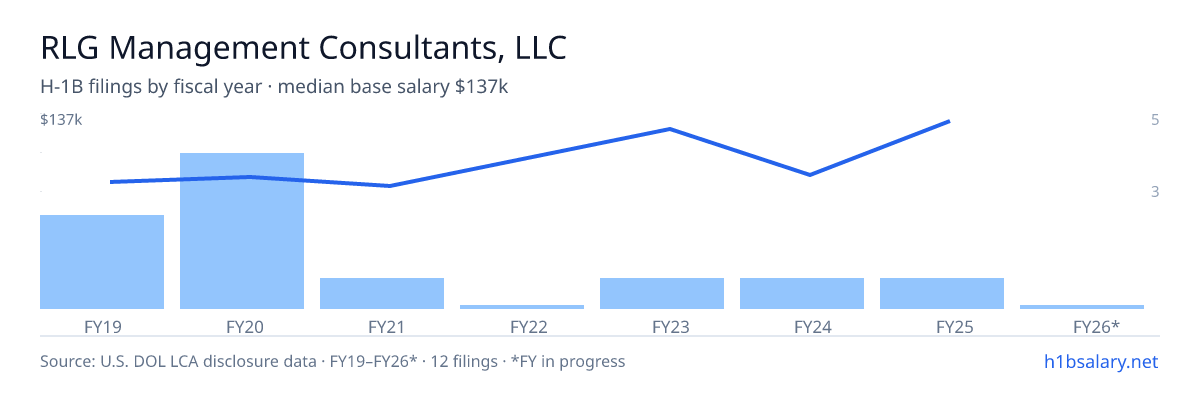Select the FY23 filings bar
The height and width of the screenshot is (400, 1200).
662,293
